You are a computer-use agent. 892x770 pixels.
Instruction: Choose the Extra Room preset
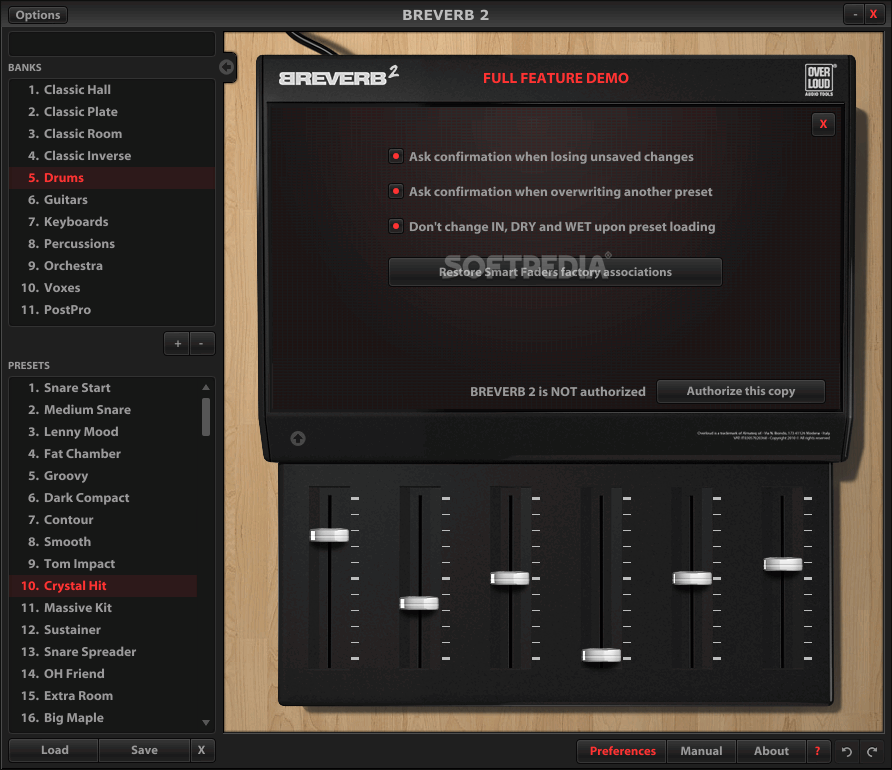pos(103,696)
